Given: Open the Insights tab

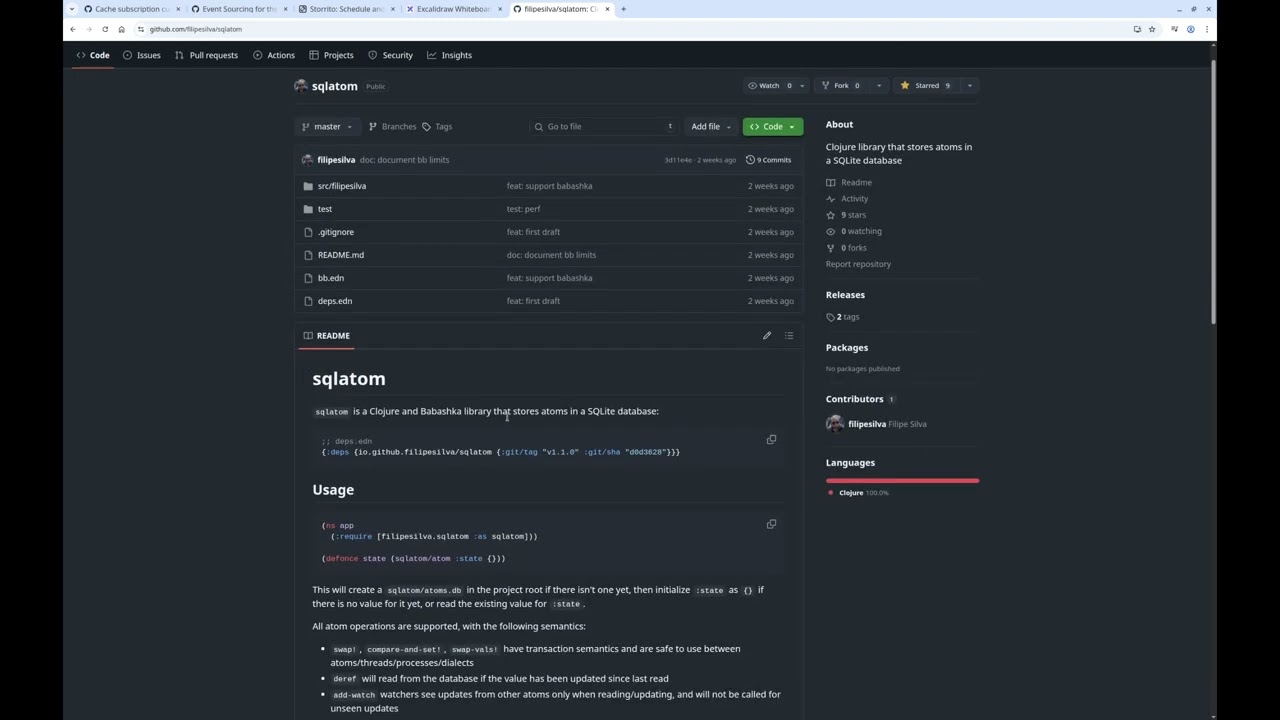Looking at the screenshot, I should coord(449,55).
